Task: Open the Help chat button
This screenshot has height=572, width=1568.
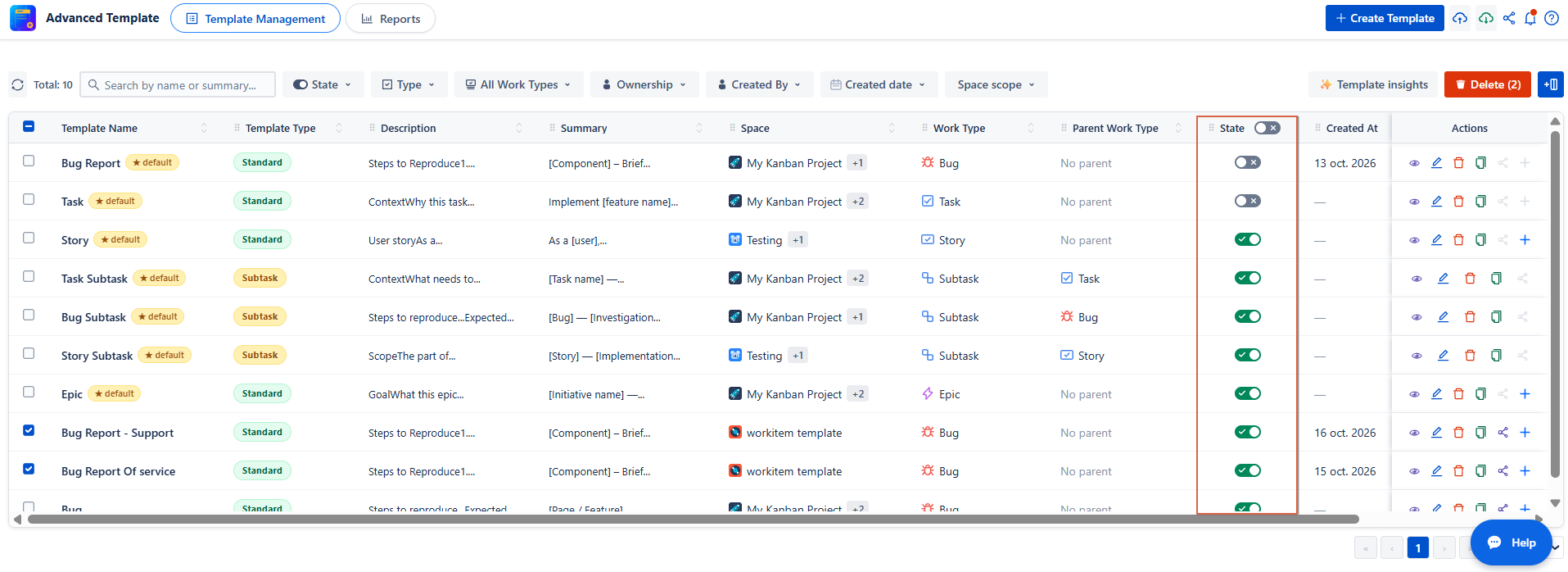Action: 1512,542
